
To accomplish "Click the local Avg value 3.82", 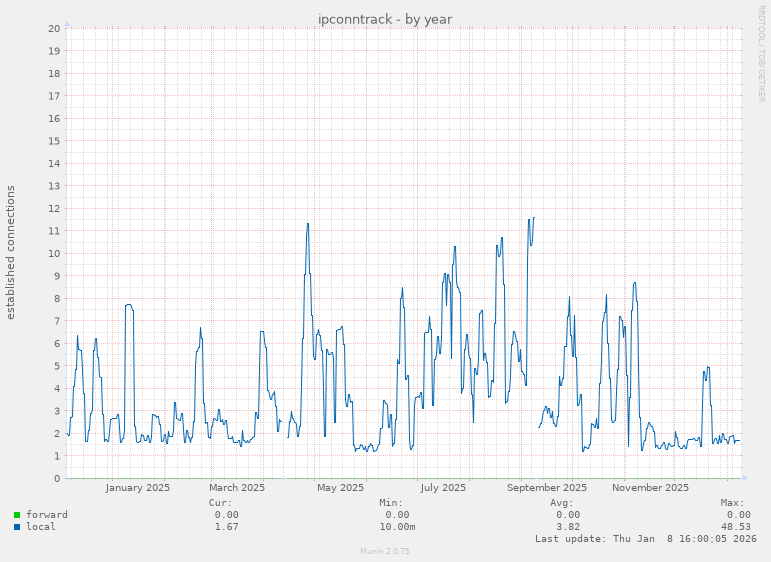I will pyautogui.click(x=567, y=527).
